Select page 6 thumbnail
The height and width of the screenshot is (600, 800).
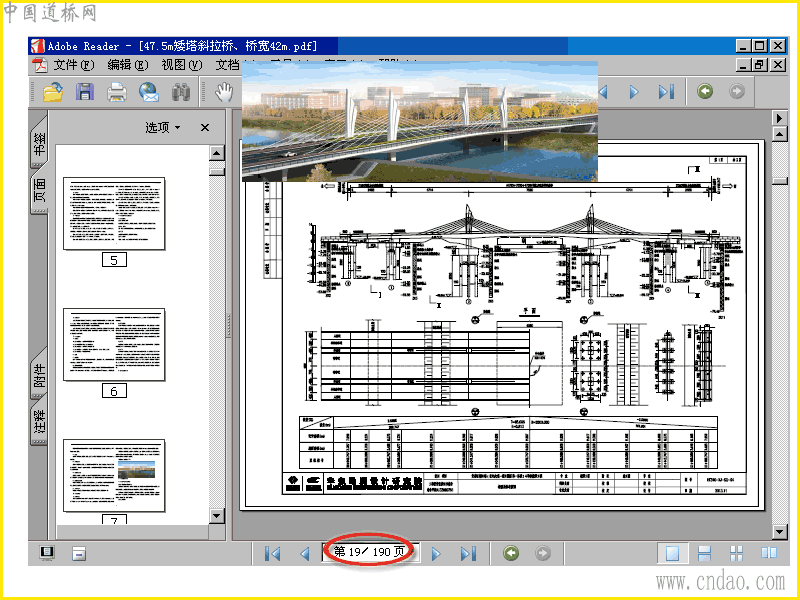(114, 344)
